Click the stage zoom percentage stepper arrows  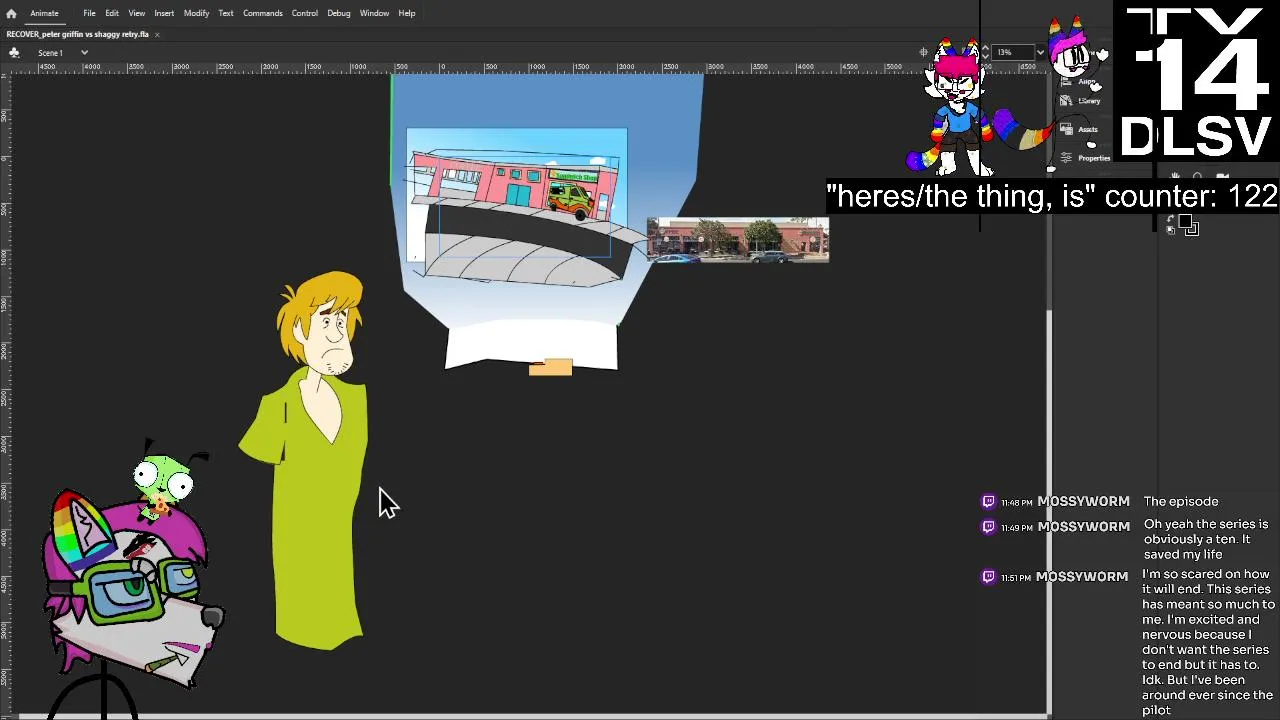(985, 52)
